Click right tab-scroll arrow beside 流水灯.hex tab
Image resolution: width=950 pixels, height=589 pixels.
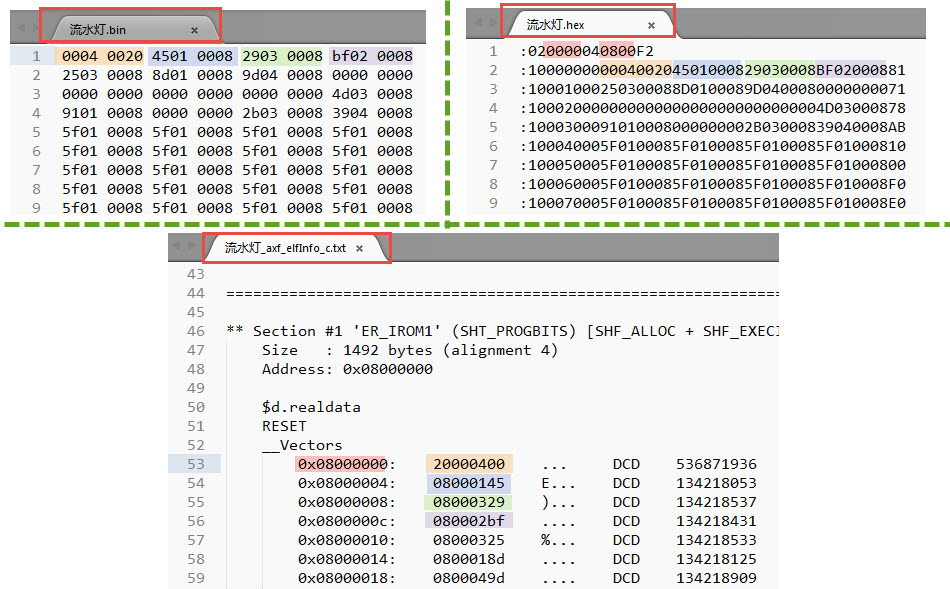(492, 24)
